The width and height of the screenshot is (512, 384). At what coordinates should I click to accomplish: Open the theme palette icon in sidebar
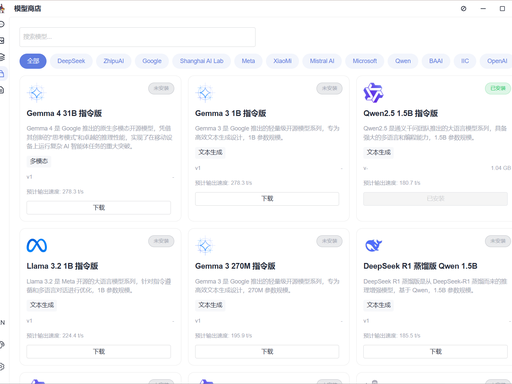click(x=2, y=345)
